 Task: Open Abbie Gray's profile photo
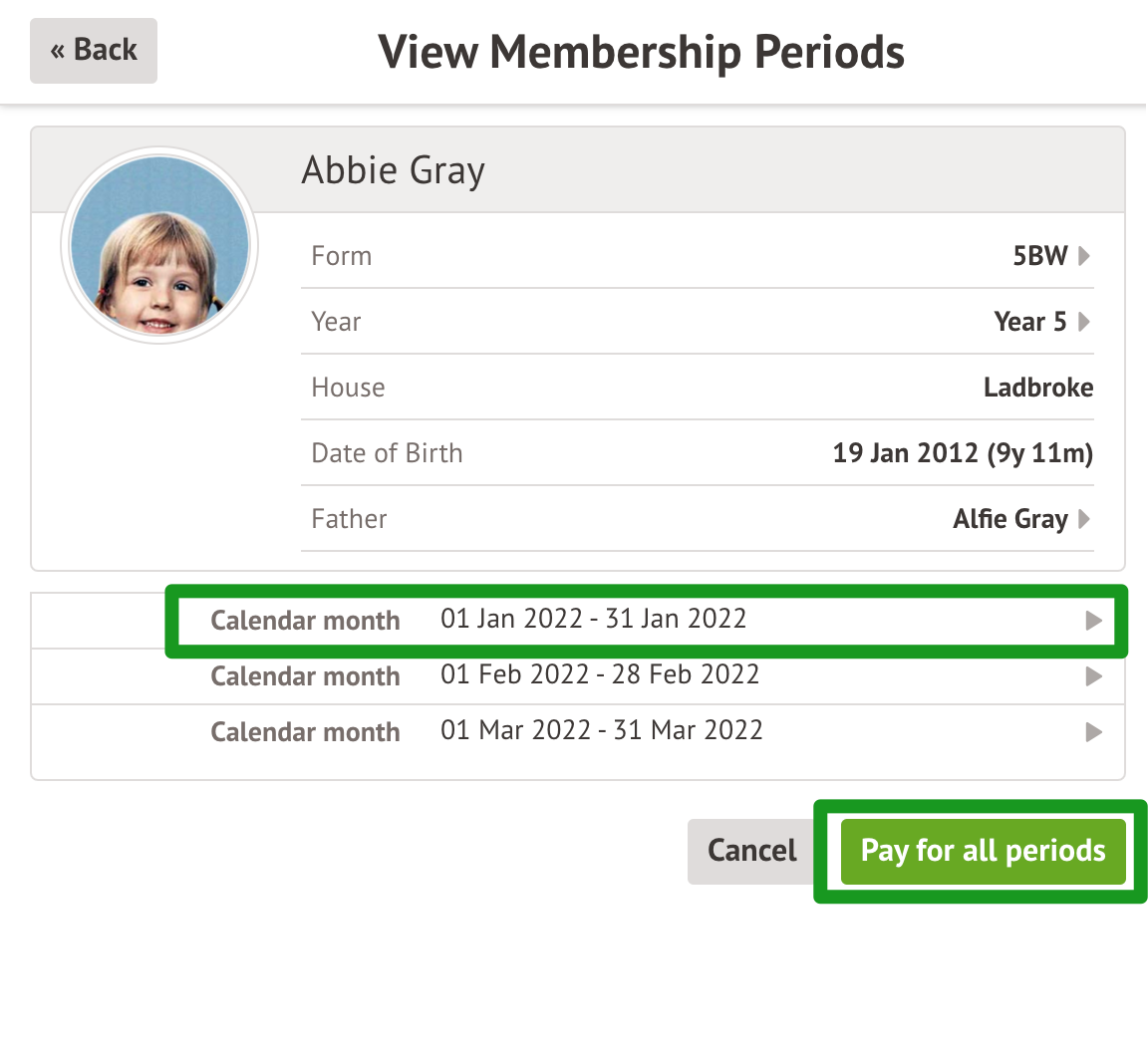(159, 246)
